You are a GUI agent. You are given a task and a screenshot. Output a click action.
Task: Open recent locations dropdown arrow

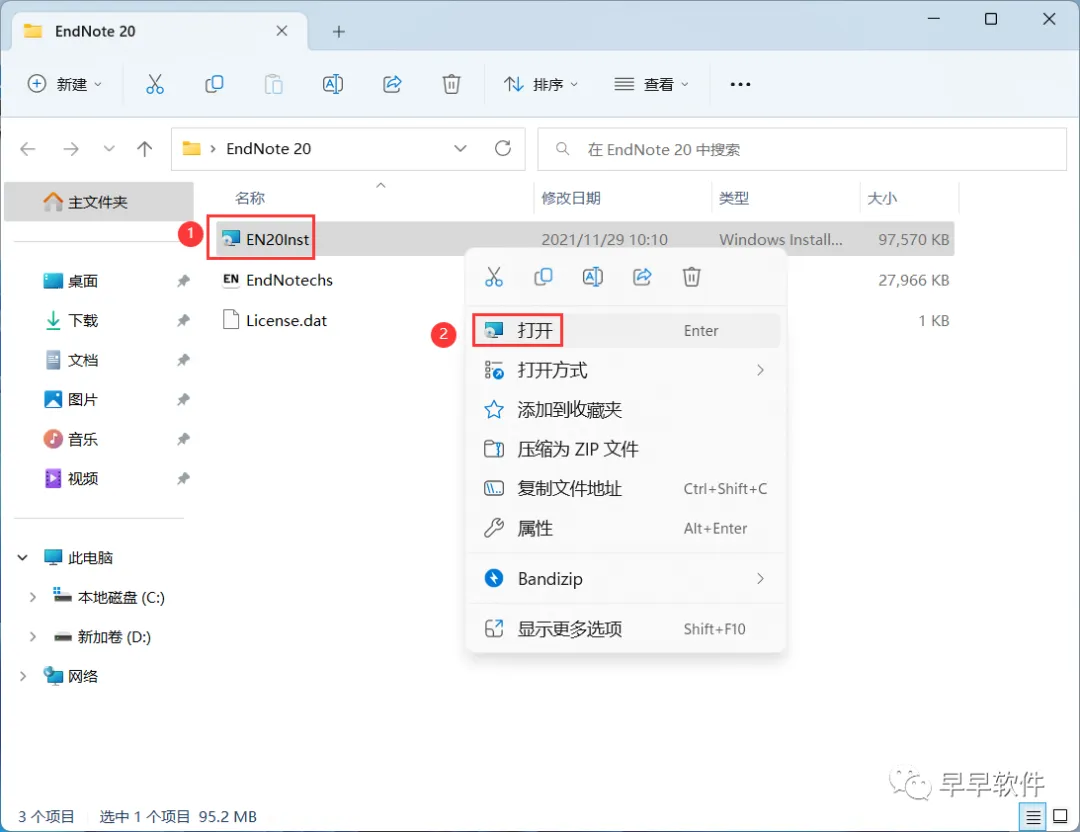[109, 149]
